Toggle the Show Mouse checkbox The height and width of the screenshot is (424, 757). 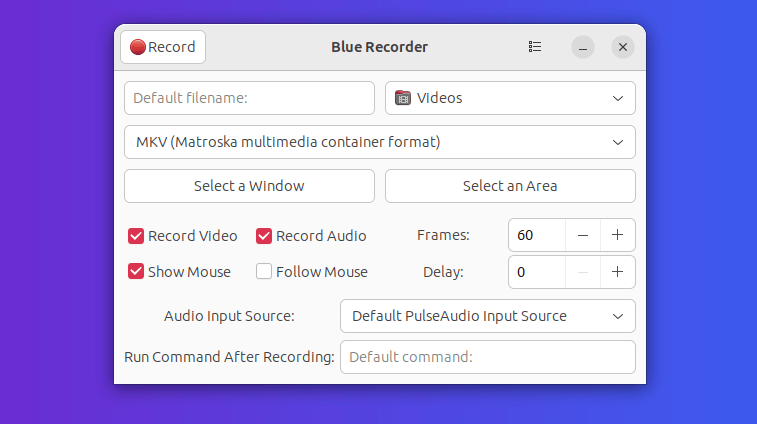point(136,272)
